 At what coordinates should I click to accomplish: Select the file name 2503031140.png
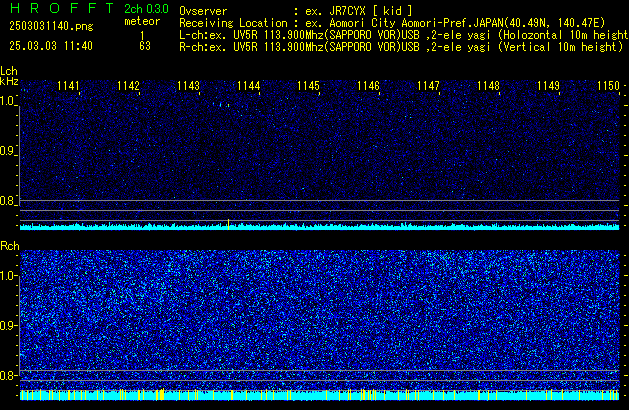51,26
